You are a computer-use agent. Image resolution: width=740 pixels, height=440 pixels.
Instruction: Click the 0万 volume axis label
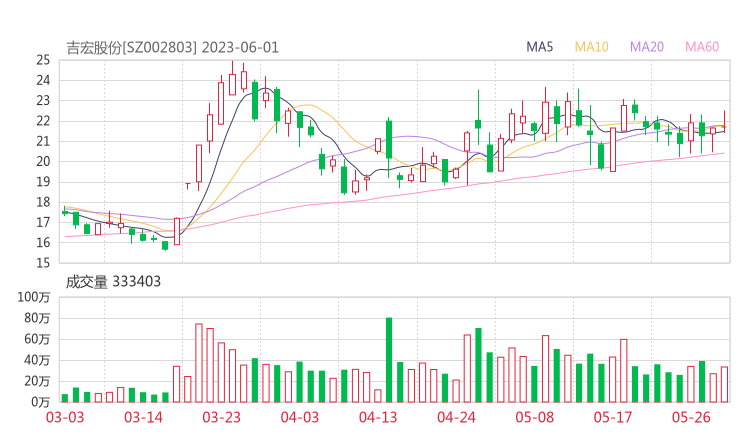pyautogui.click(x=40, y=402)
